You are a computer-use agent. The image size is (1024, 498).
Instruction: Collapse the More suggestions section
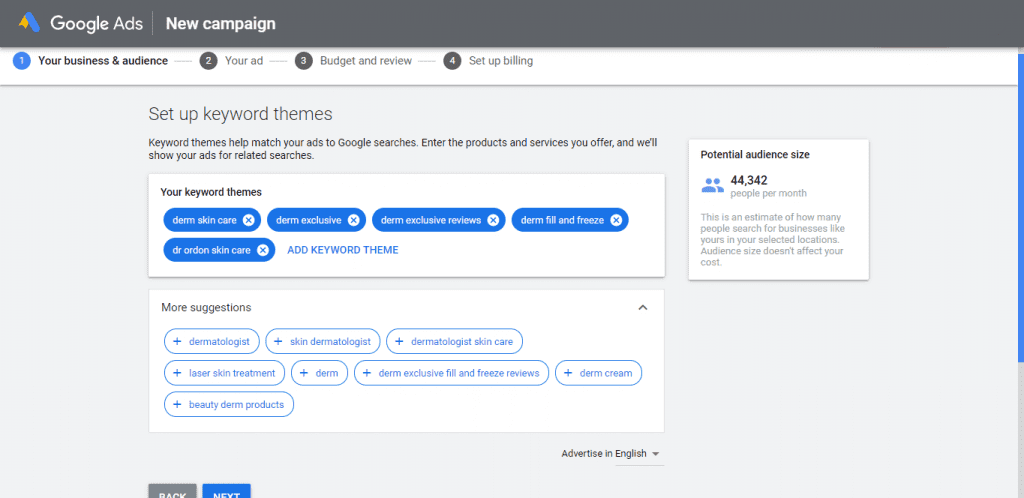pyautogui.click(x=643, y=308)
